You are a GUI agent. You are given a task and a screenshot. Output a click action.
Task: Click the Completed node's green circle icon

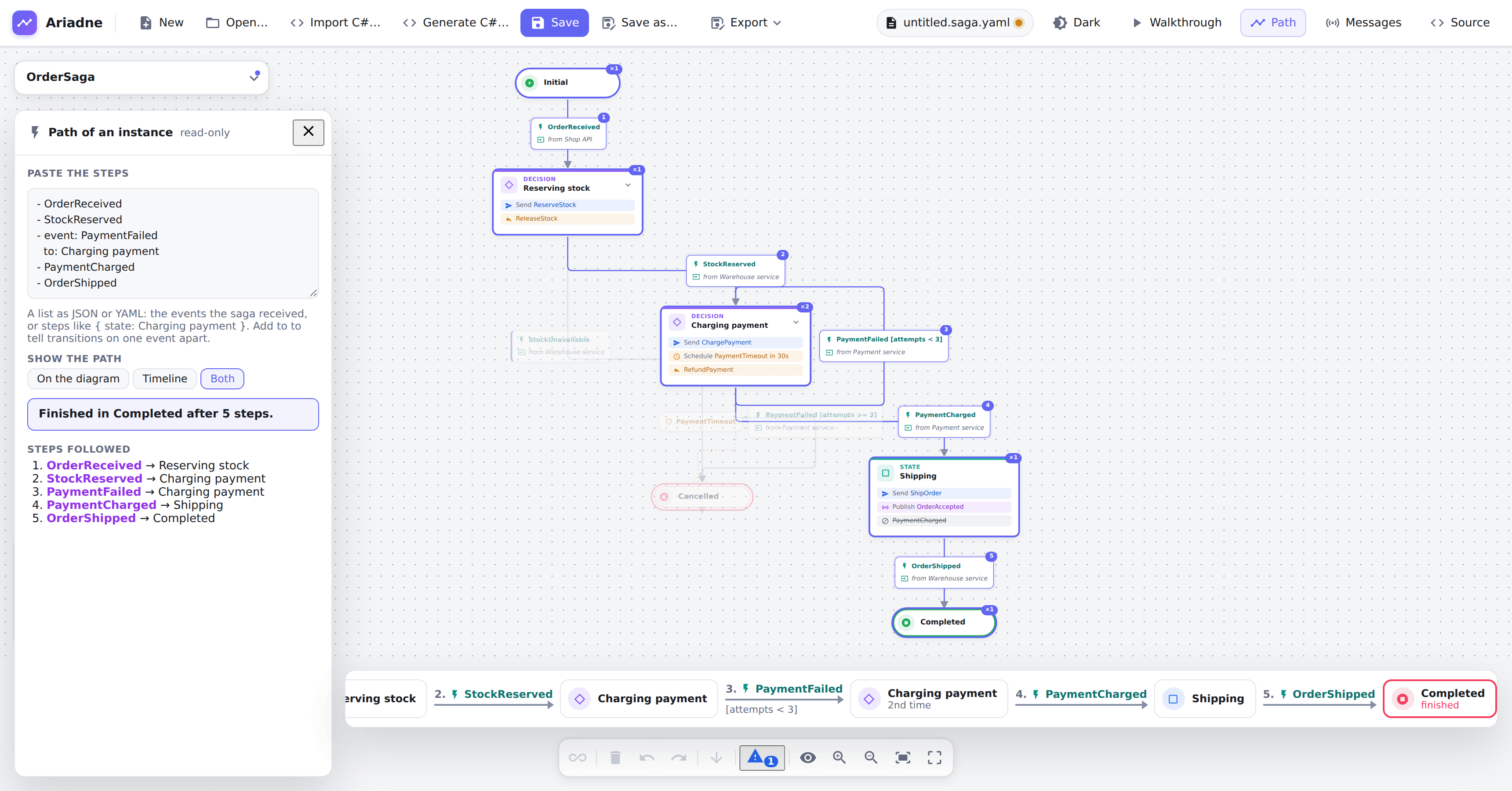[x=906, y=623]
